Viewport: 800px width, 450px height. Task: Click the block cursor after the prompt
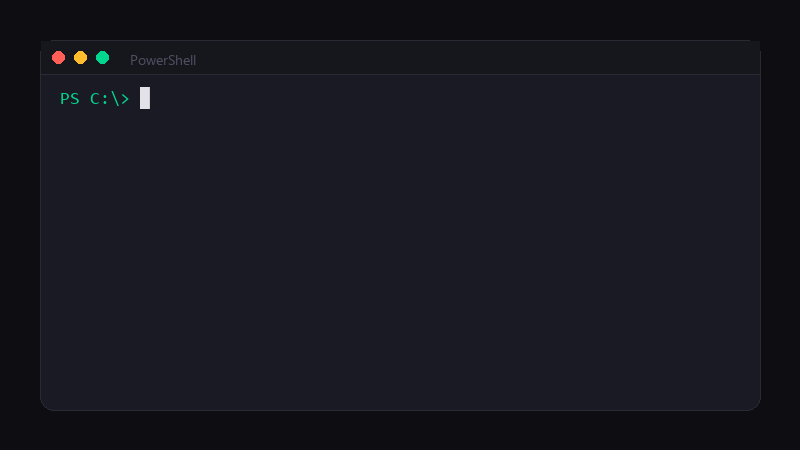(x=145, y=98)
